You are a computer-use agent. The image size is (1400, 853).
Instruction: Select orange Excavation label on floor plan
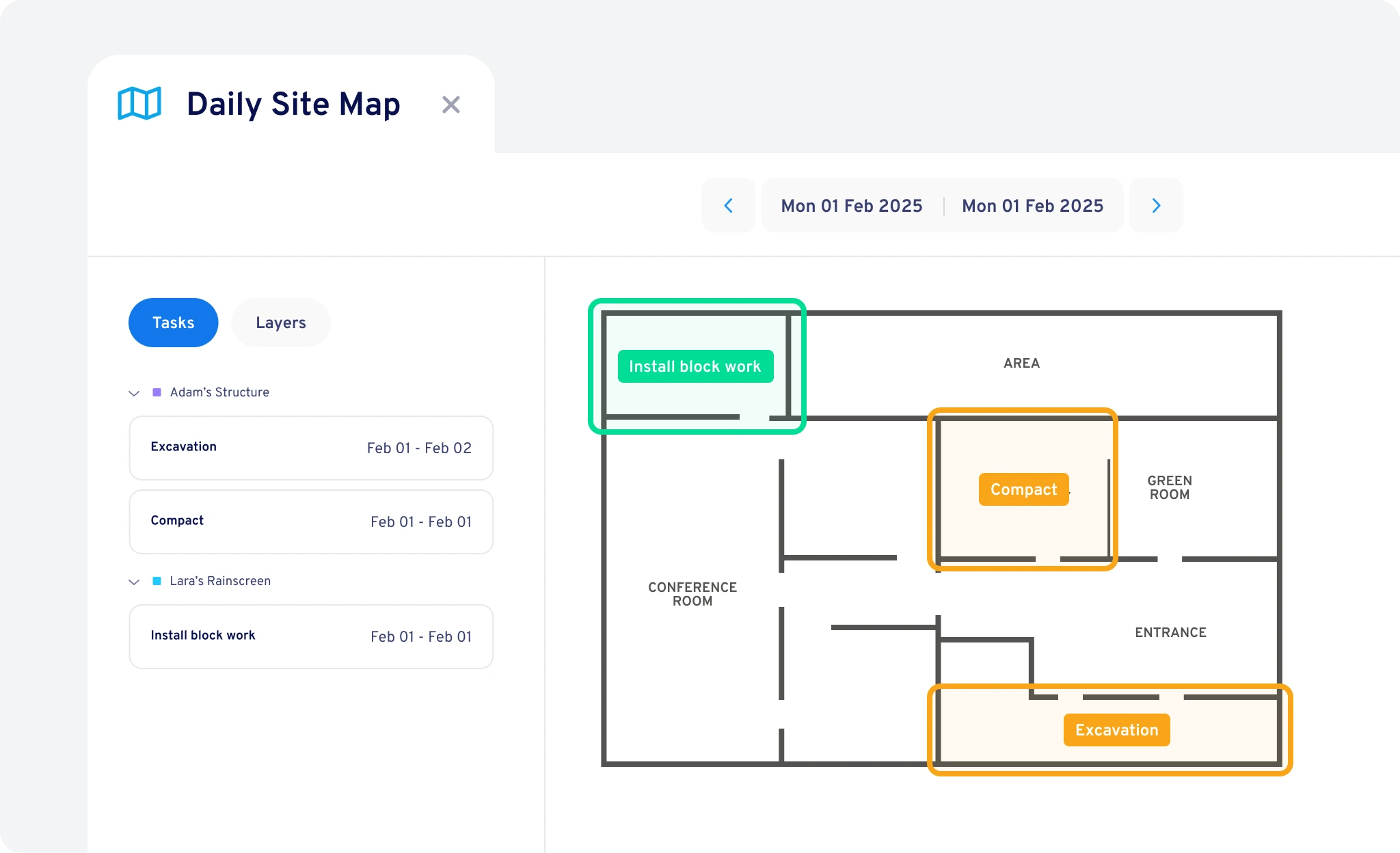(x=1116, y=730)
